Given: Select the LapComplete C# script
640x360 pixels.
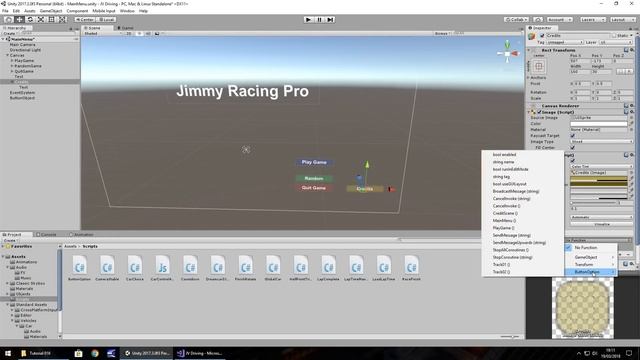Looking at the screenshot, I should pyautogui.click(x=328, y=267).
